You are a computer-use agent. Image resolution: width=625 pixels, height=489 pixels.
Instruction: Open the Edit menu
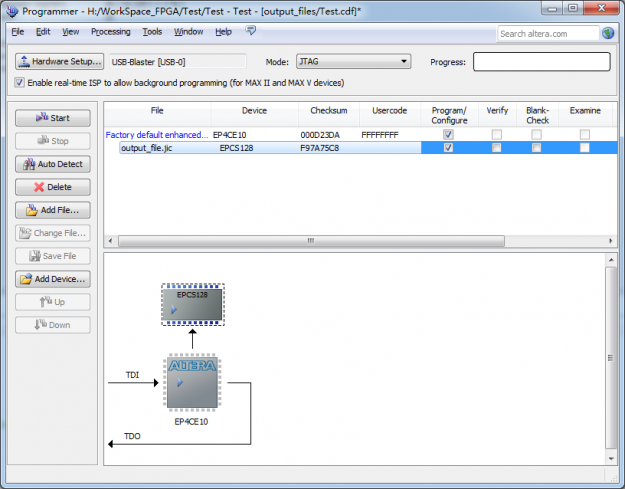click(x=43, y=31)
